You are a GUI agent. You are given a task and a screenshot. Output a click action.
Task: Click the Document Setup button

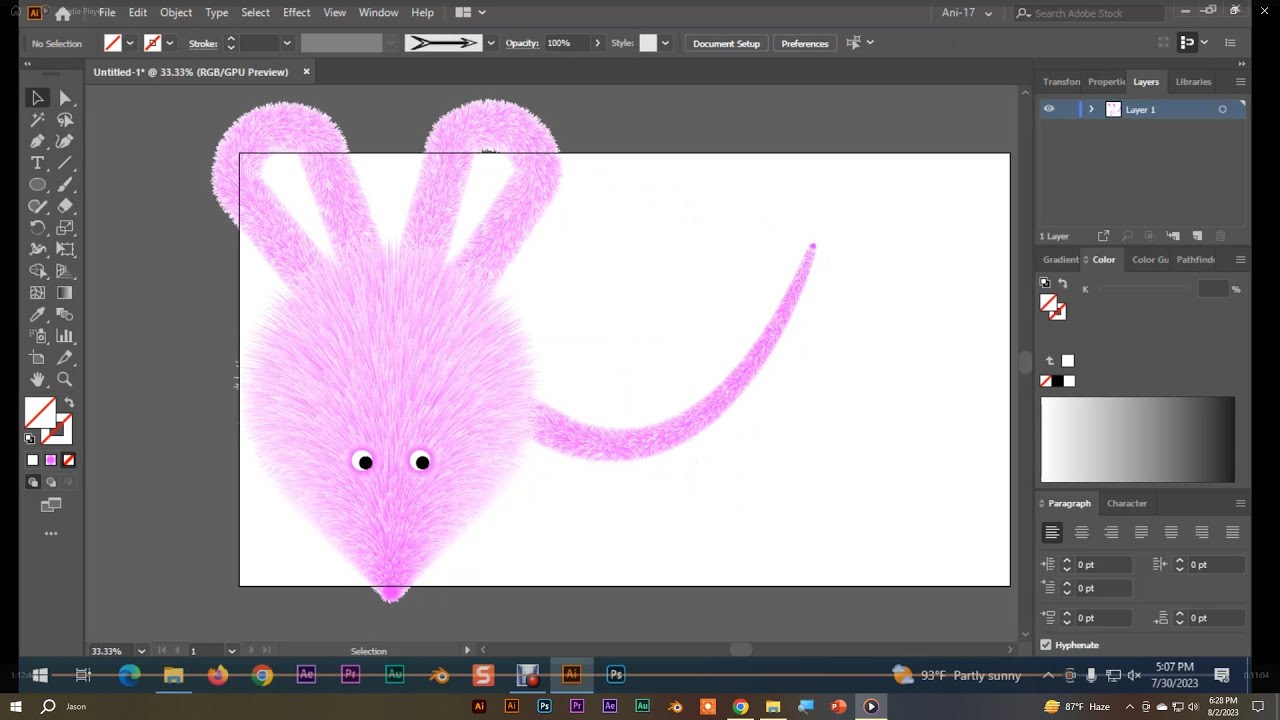pos(726,43)
